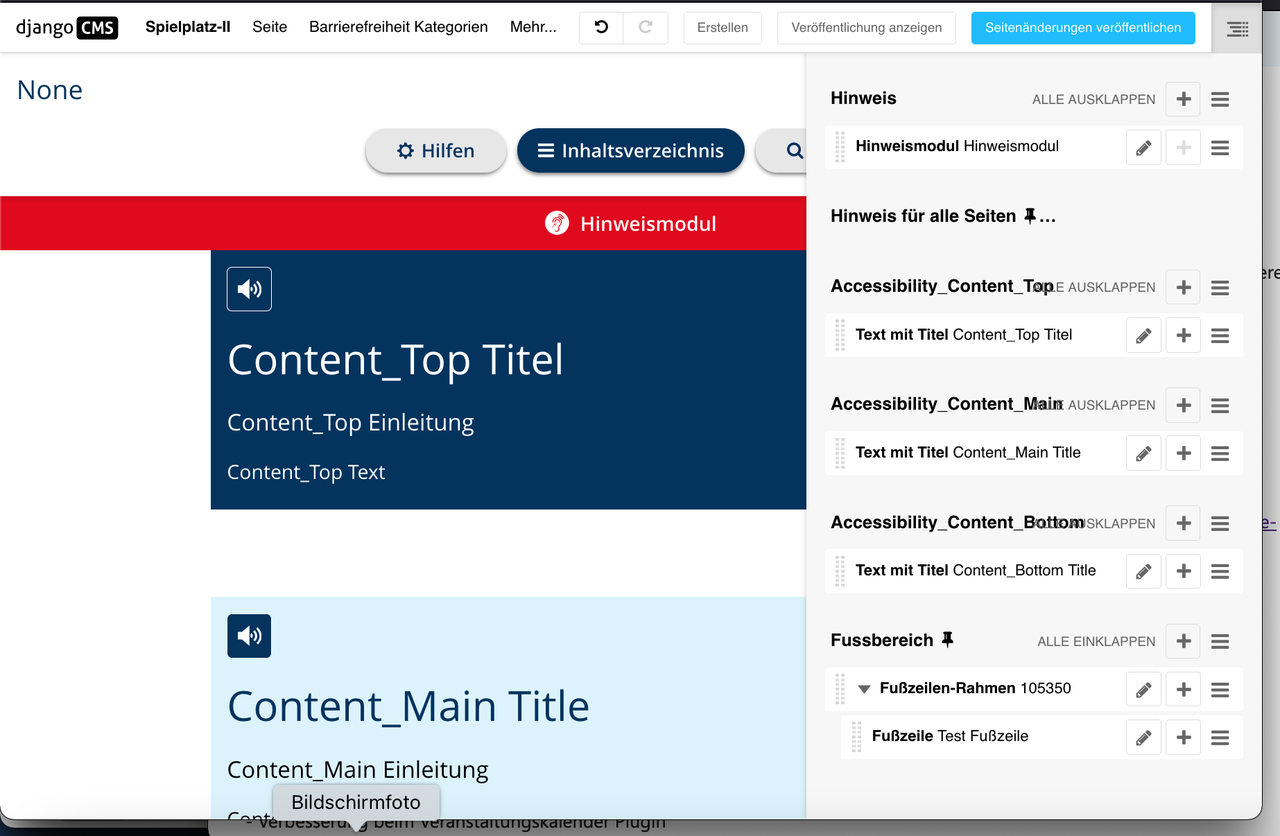Publish with Seitenänderungen veröffentlichen
The height and width of the screenshot is (836, 1280).
tap(1083, 28)
